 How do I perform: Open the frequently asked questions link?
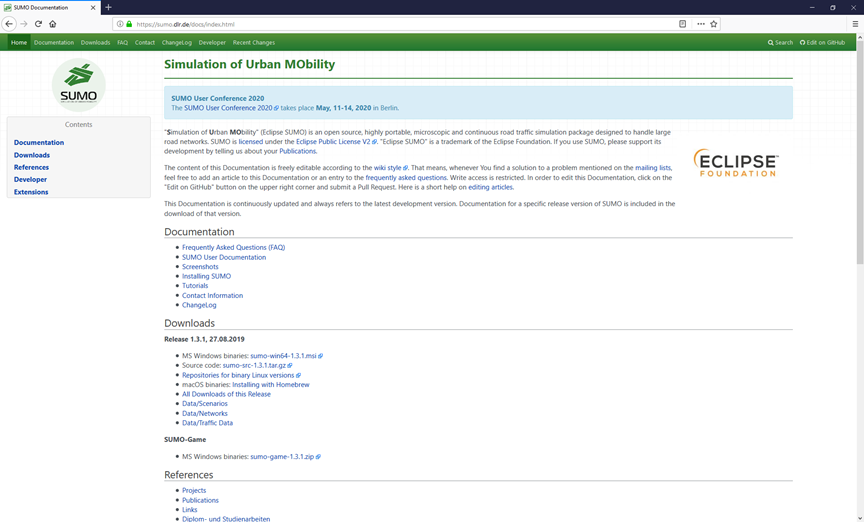click(406, 177)
